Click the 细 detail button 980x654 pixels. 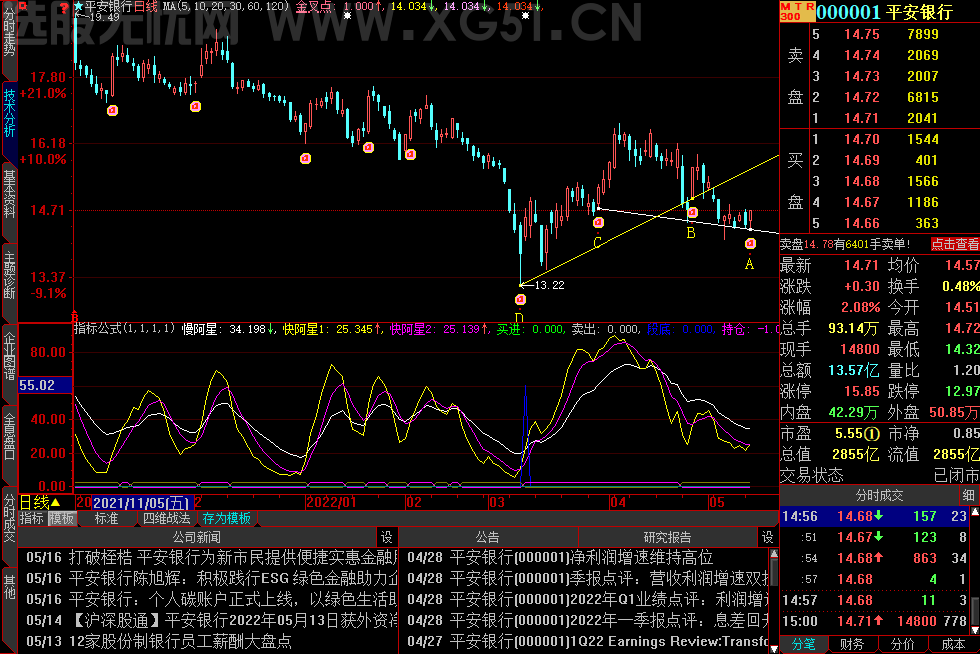(969, 495)
